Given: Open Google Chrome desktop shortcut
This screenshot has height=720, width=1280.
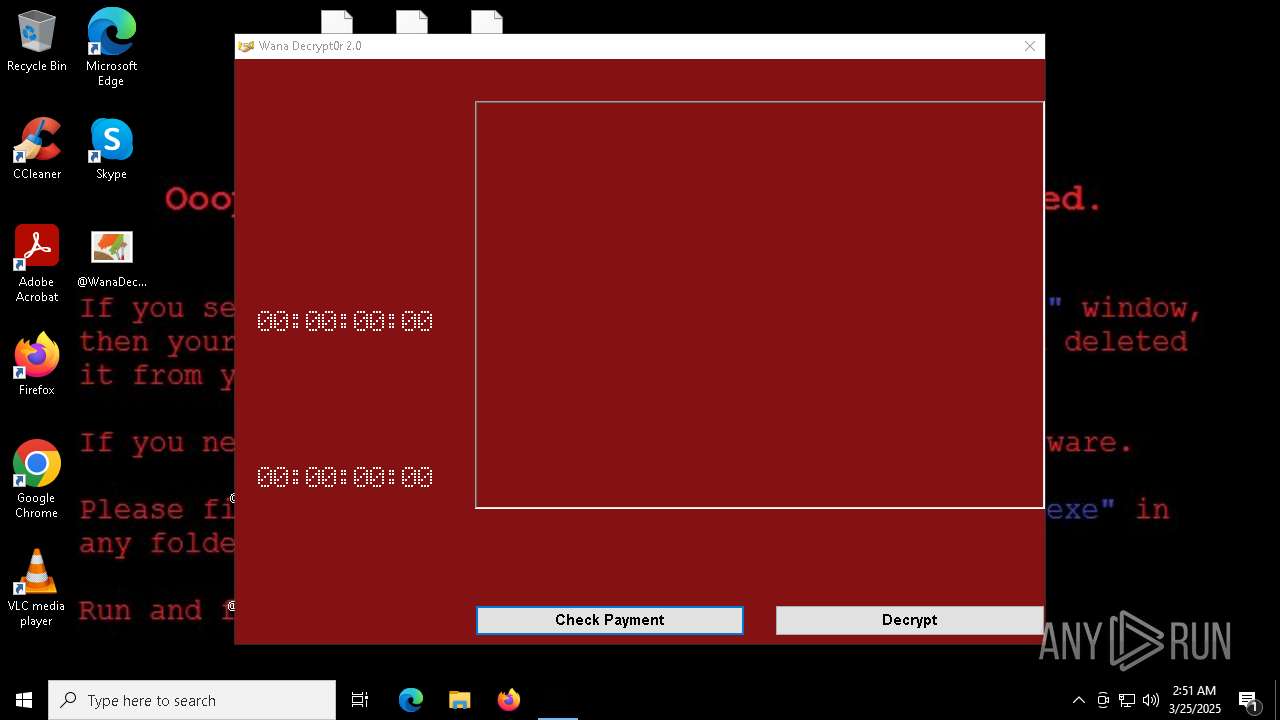Looking at the screenshot, I should [x=37, y=479].
